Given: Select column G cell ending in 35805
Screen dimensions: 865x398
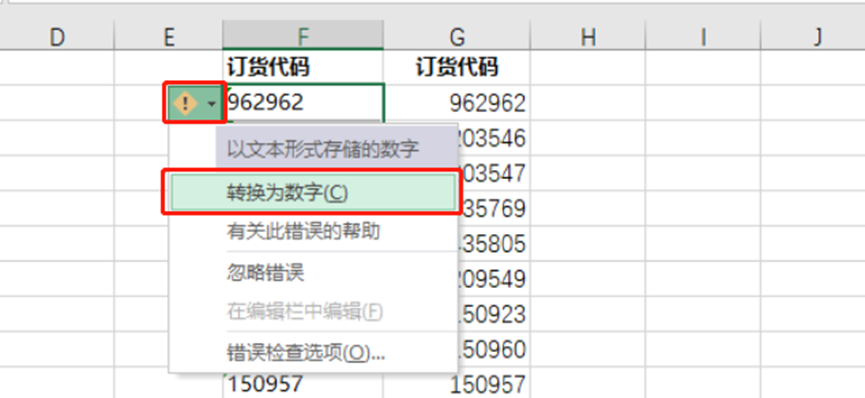Looking at the screenshot, I should tap(494, 244).
